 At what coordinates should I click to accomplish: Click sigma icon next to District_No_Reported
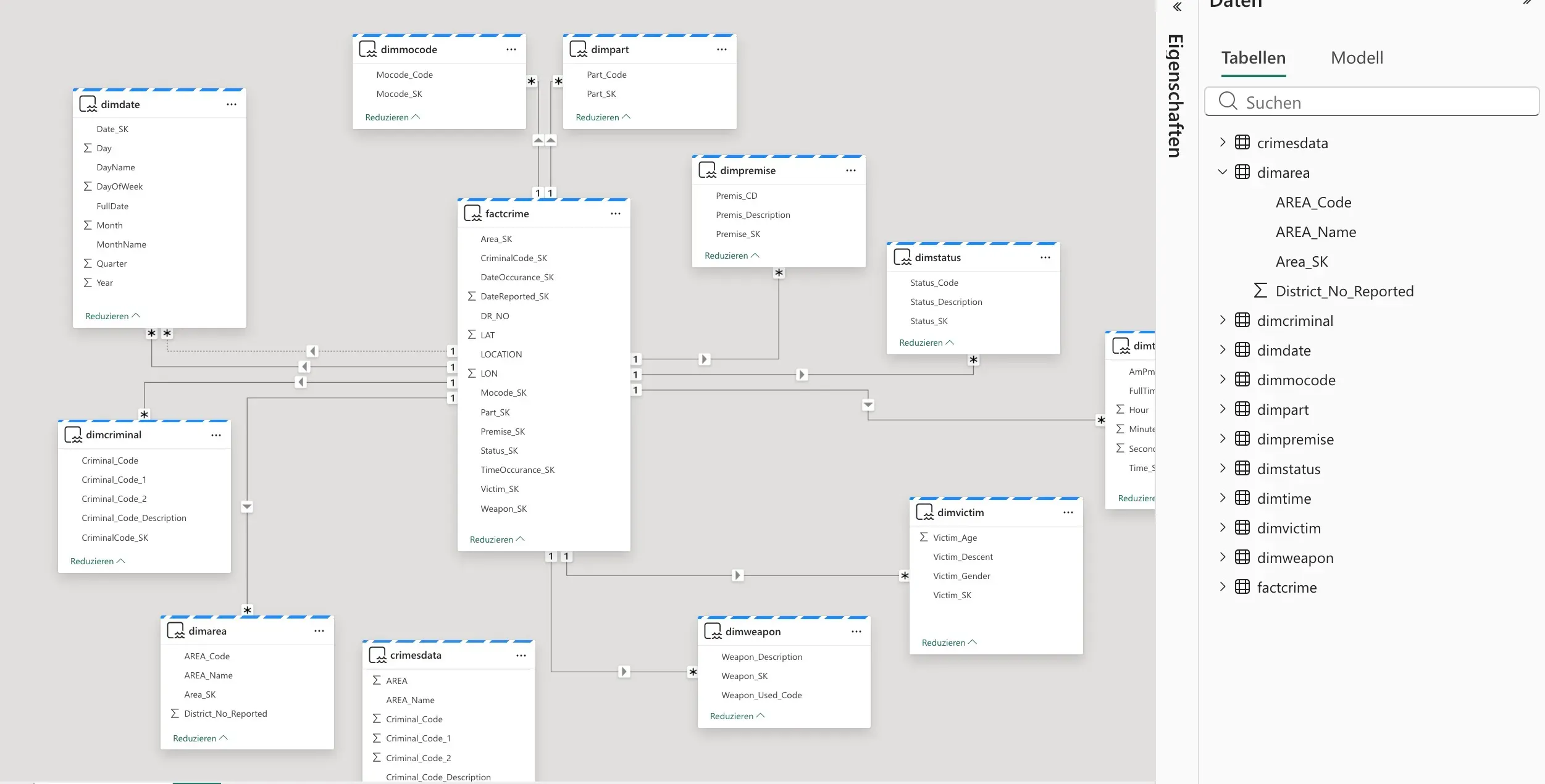click(x=1259, y=290)
